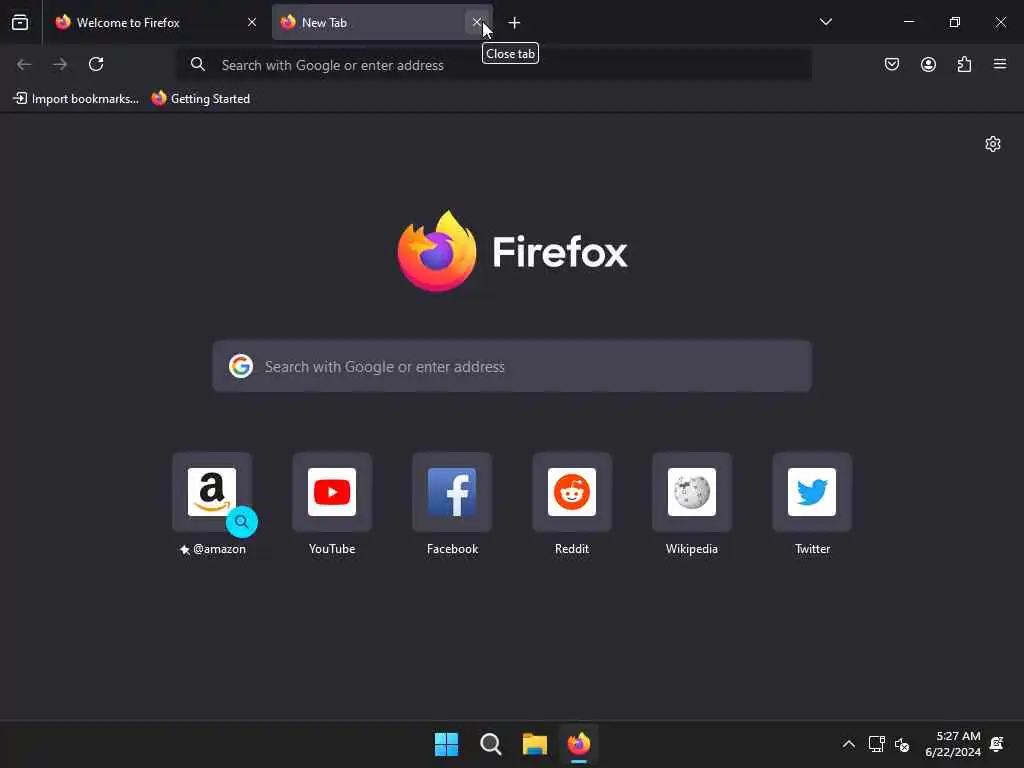This screenshot has height=768, width=1024.
Task: Open Firefox View icon in tab bar
Action: [x=20, y=22]
